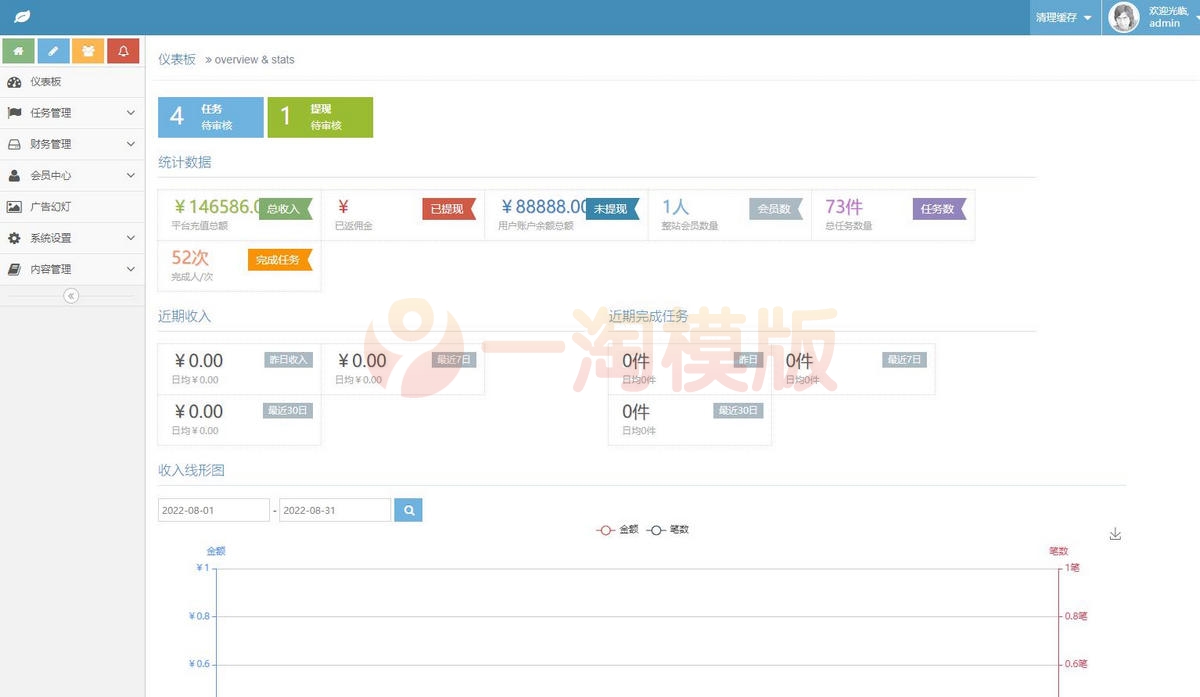Click the 1 提现 待审核 tile

click(x=320, y=117)
